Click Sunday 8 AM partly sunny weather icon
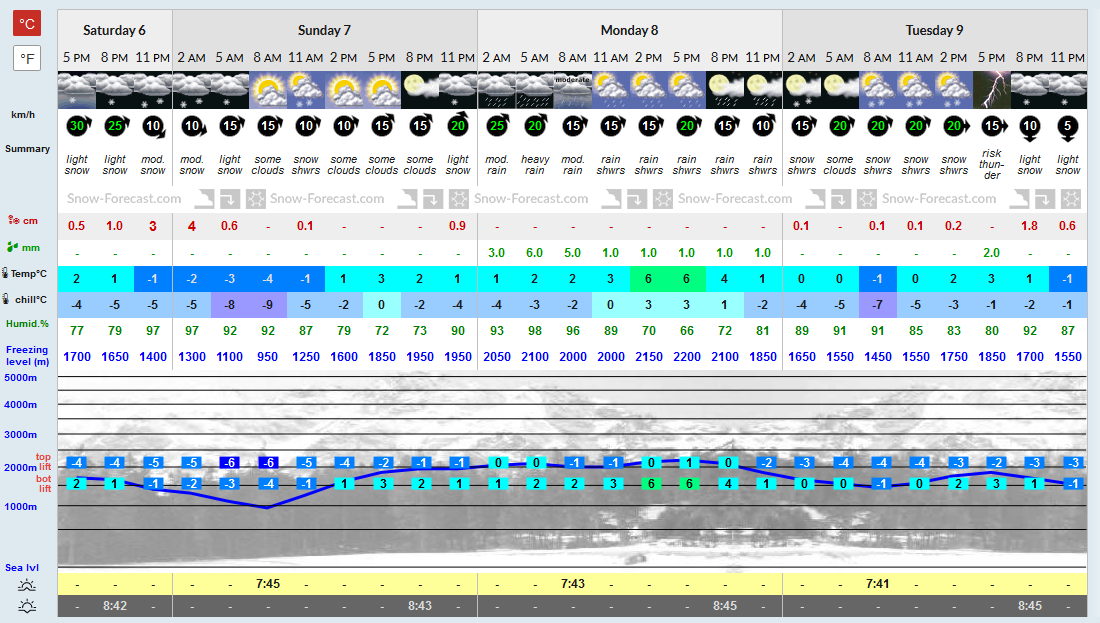The image size is (1100, 623). 268,90
